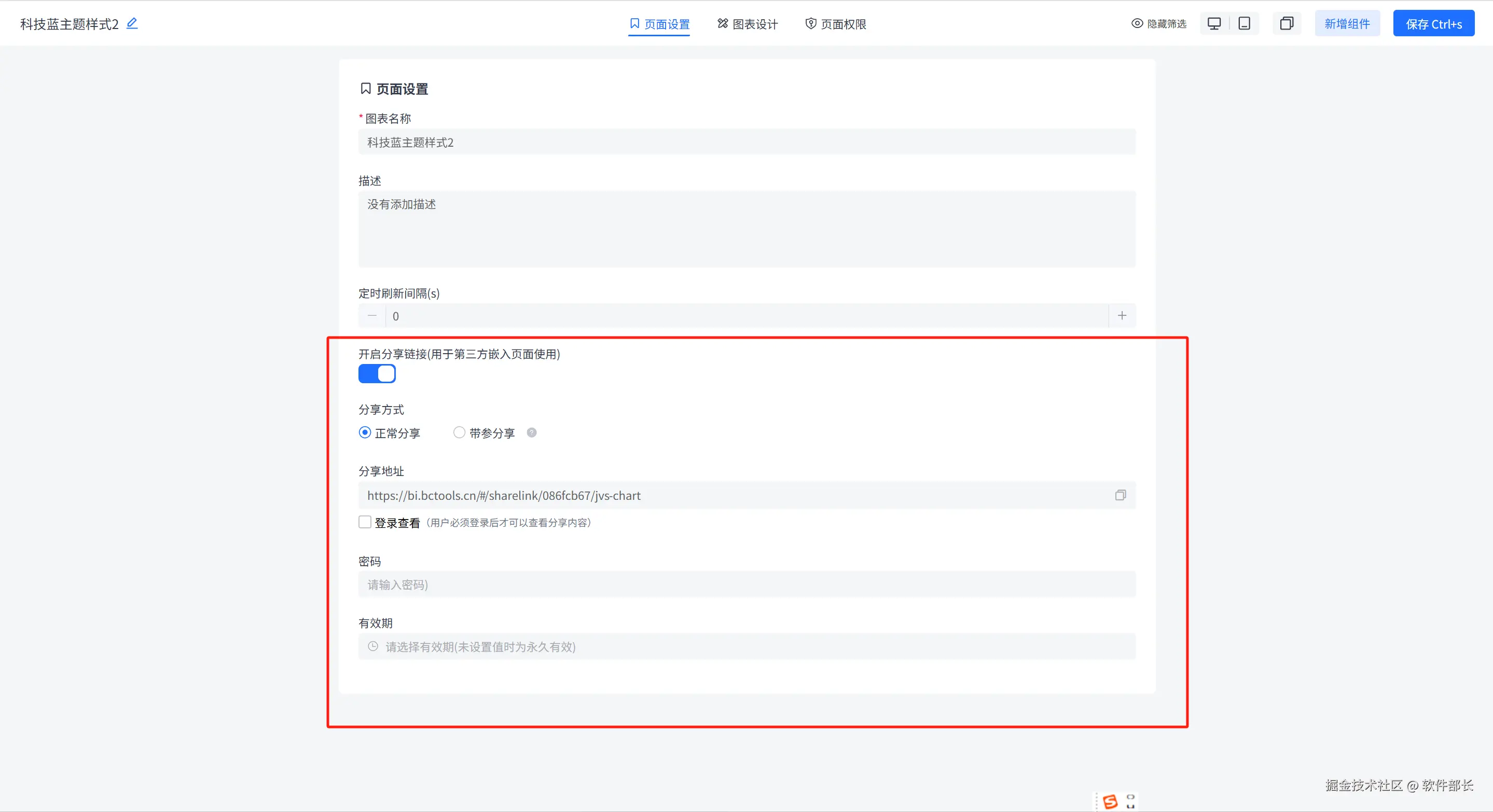
Task: Toggle 隐藏筛选 eye visibility
Action: (1137, 24)
